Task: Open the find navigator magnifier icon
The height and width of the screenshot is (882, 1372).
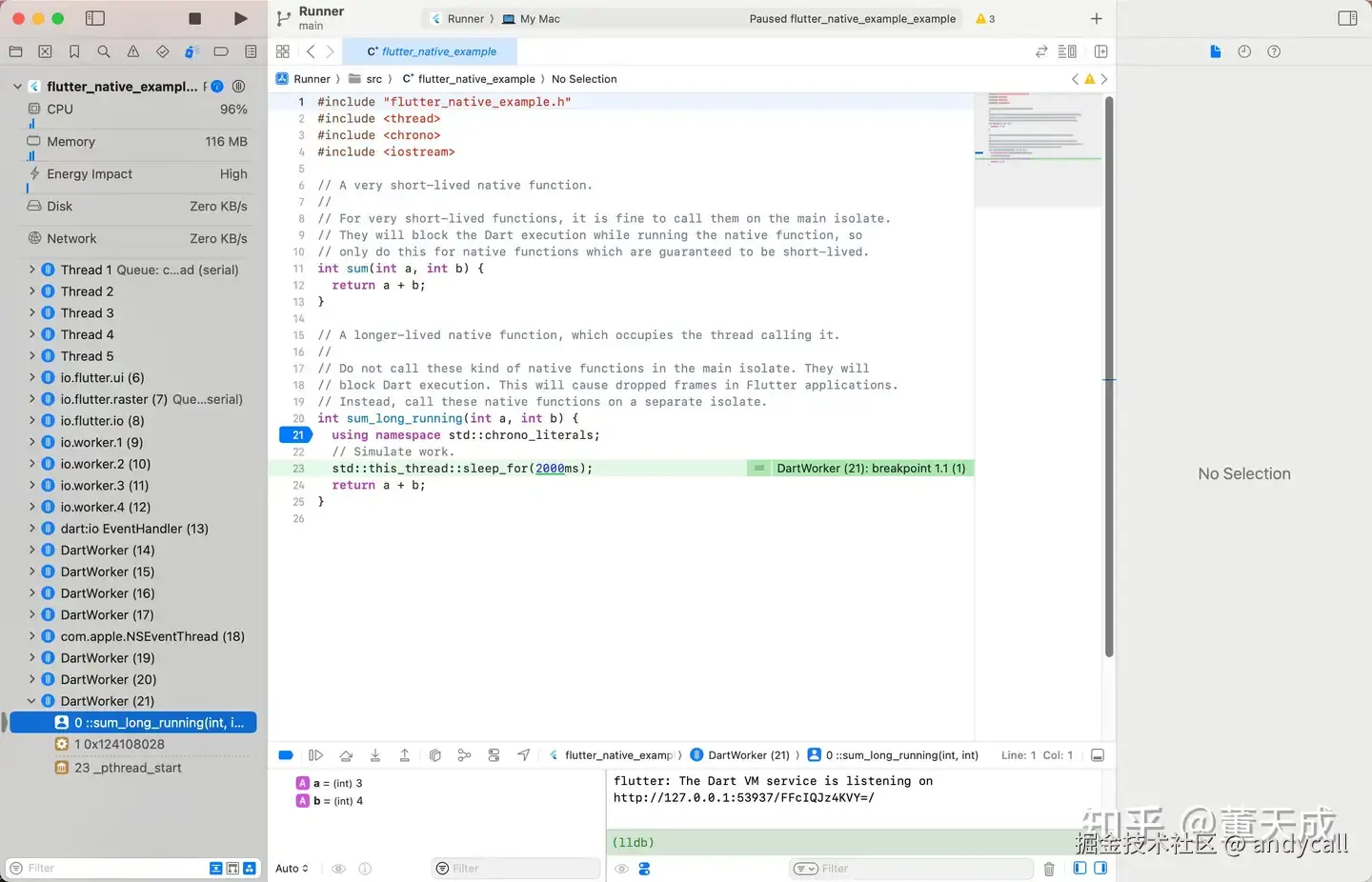Action: pyautogui.click(x=104, y=51)
